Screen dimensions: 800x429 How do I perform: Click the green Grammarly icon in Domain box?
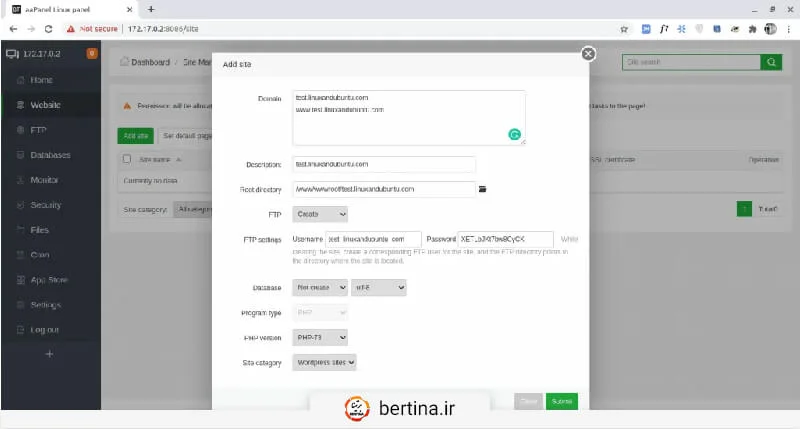click(x=515, y=134)
